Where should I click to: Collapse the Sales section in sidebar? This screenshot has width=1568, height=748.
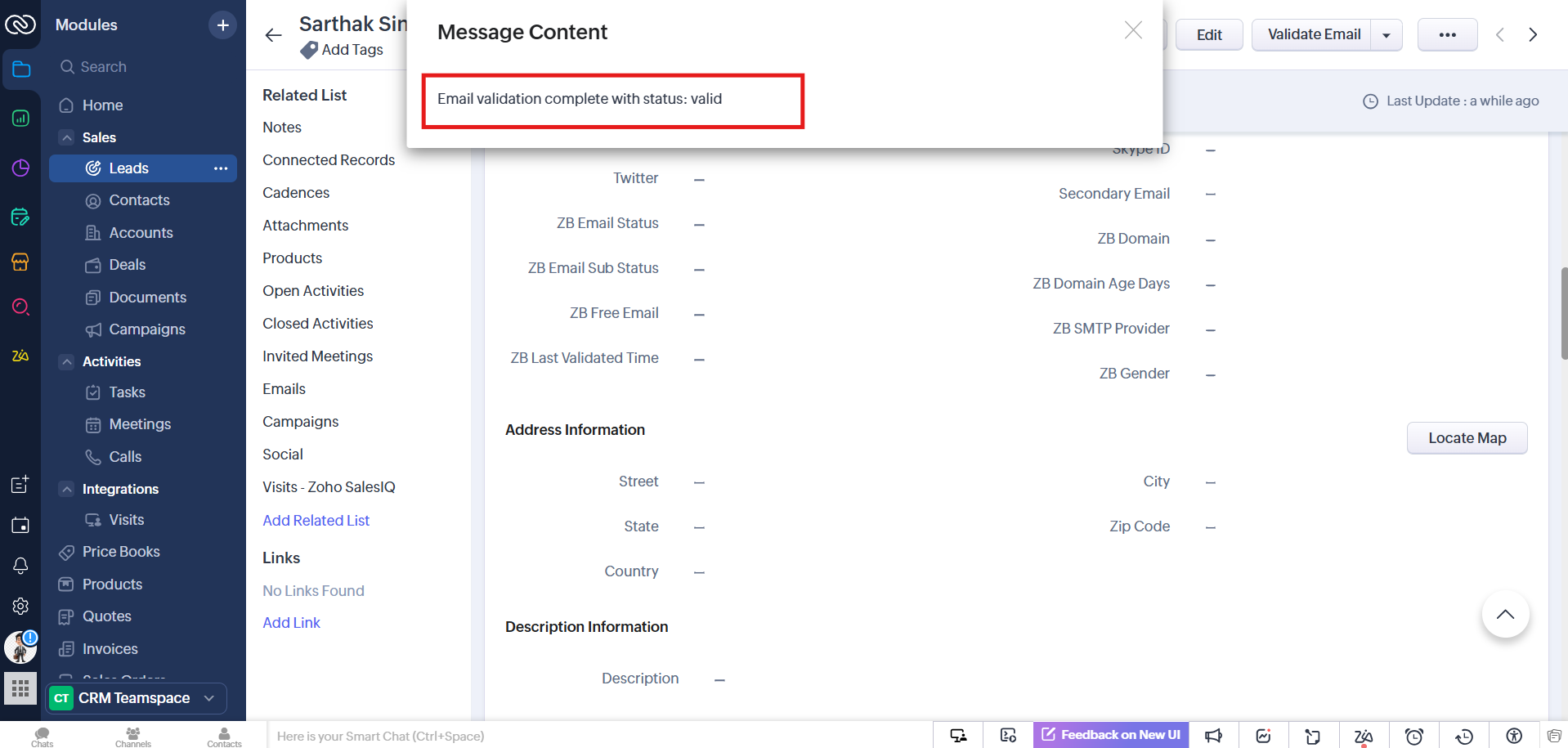tap(67, 137)
